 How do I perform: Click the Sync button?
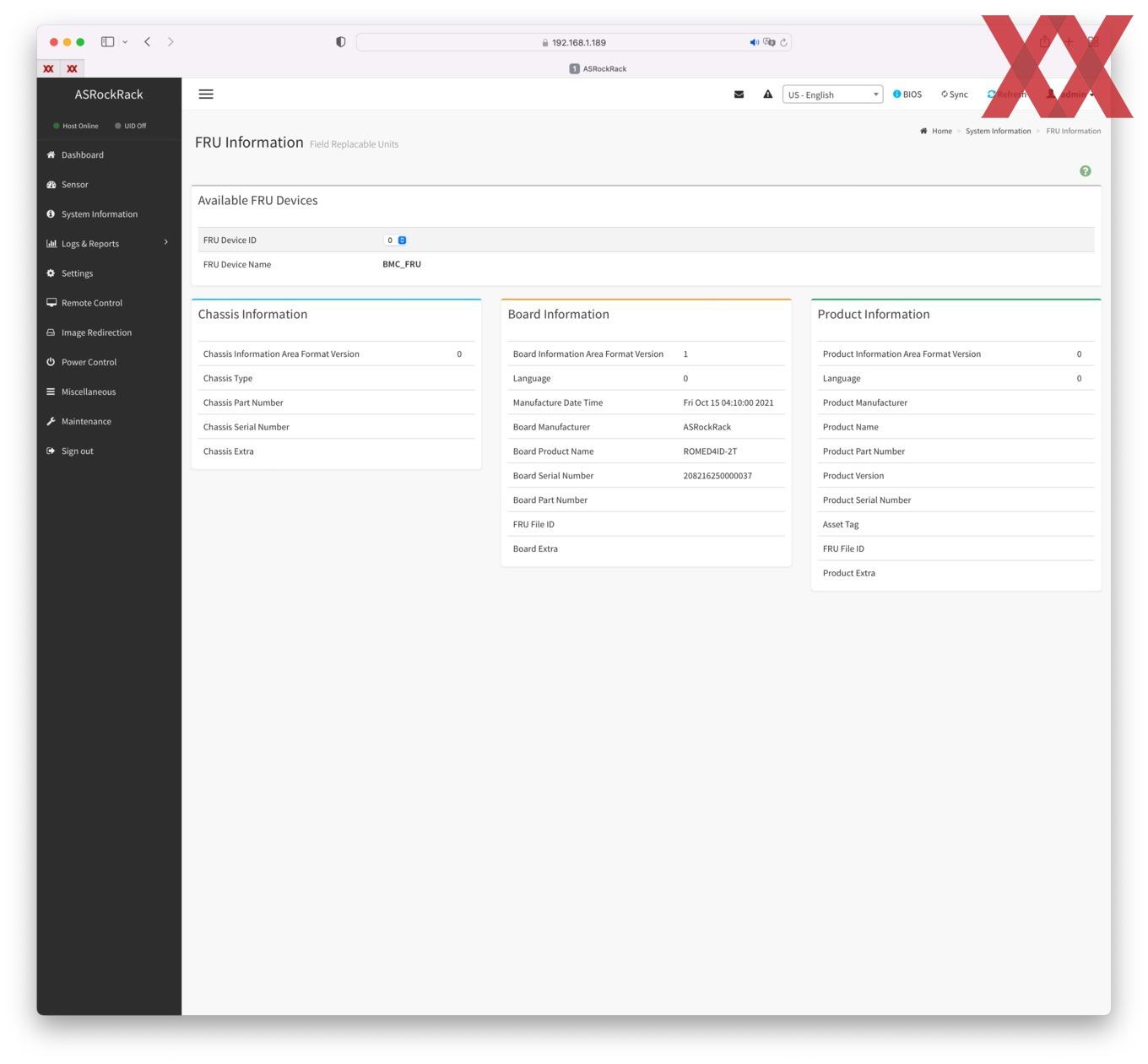point(955,95)
